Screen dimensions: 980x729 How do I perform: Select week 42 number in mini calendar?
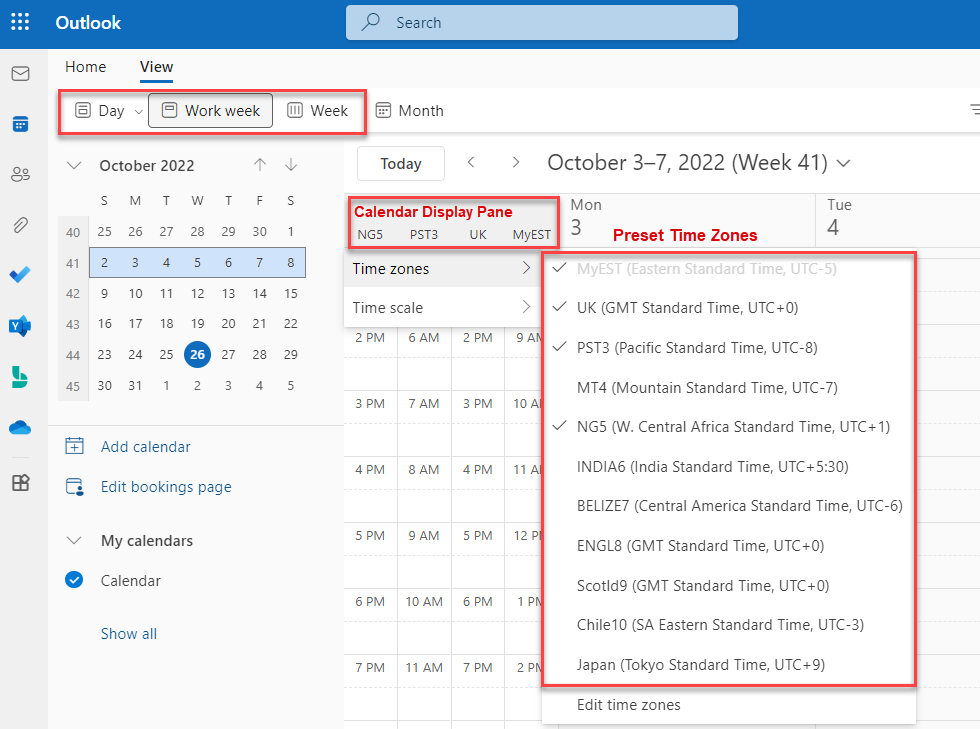(72, 294)
